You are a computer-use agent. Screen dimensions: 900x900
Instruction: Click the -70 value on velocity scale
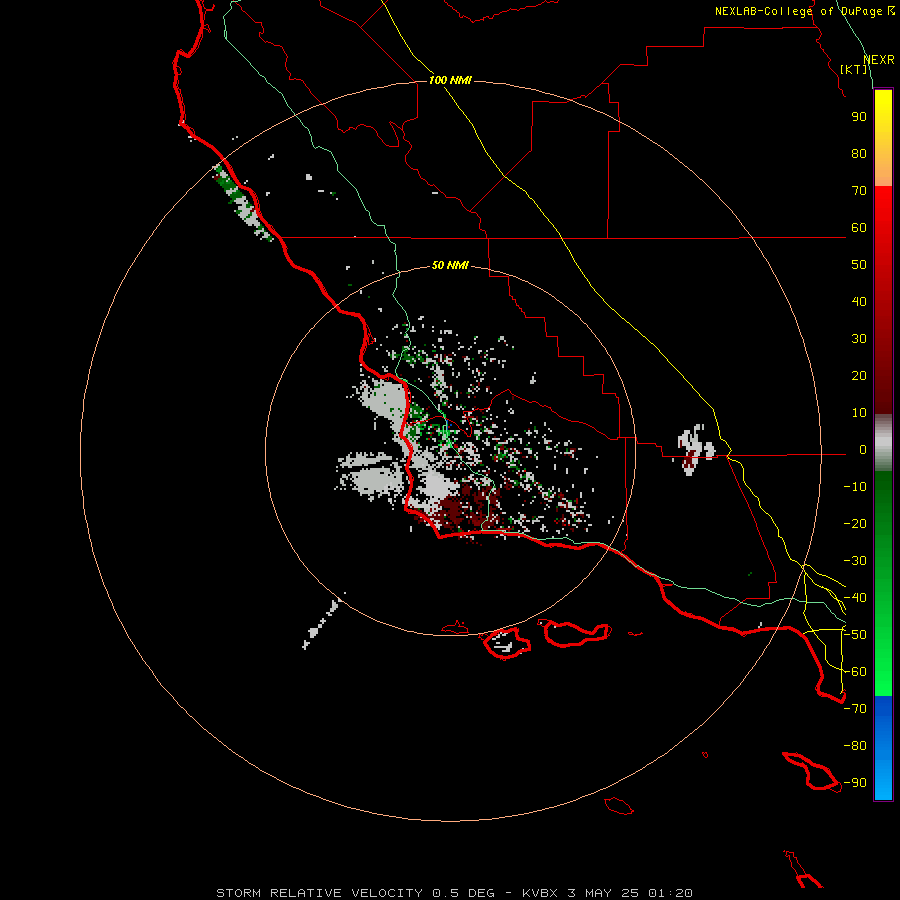[x=855, y=709]
